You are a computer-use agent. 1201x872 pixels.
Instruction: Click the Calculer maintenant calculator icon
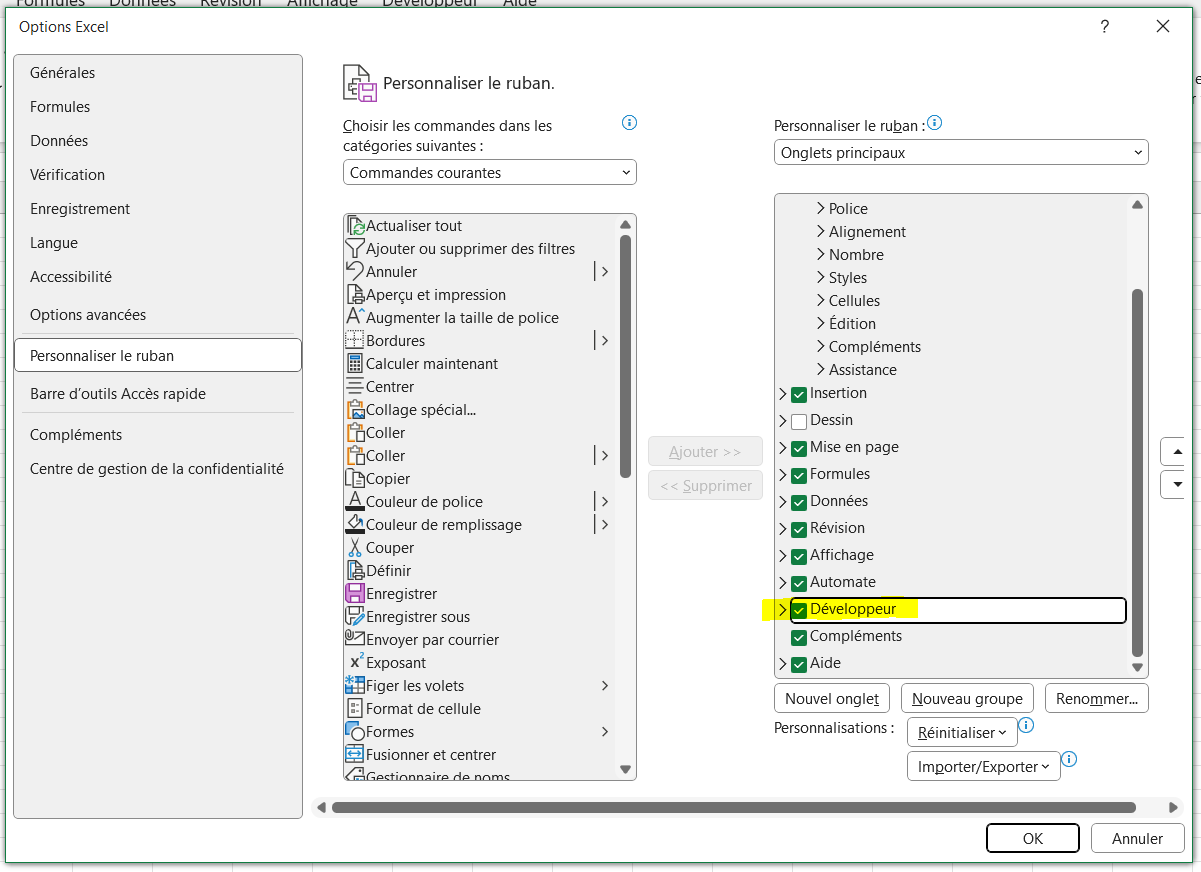pyautogui.click(x=355, y=364)
